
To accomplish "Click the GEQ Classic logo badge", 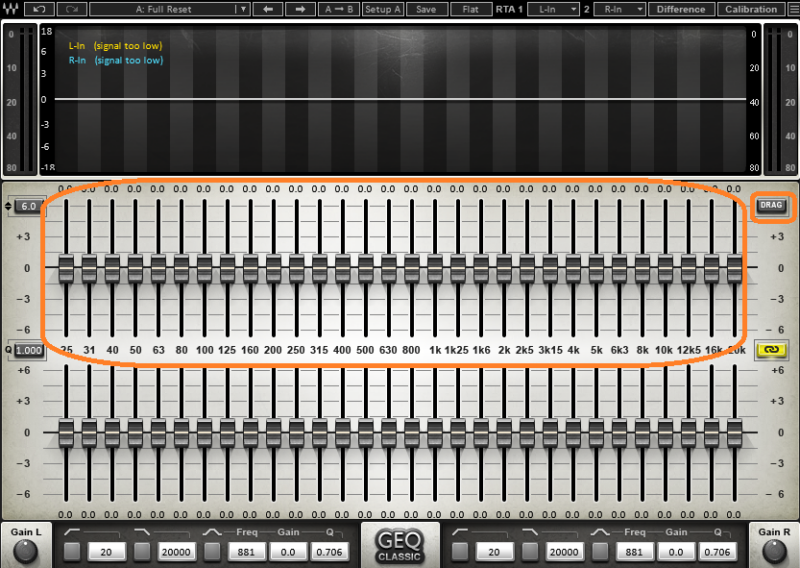I will pos(400,545).
